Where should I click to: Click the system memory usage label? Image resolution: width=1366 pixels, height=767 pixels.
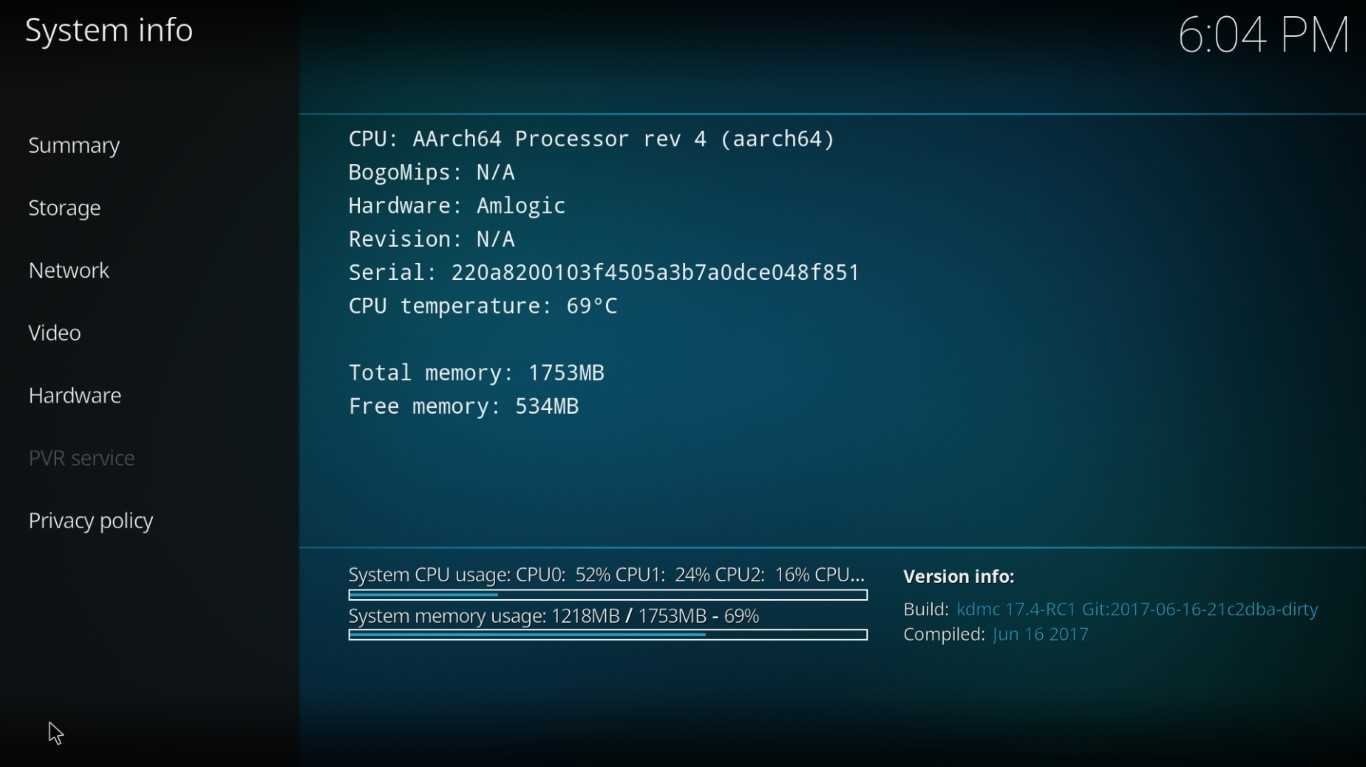(554, 616)
